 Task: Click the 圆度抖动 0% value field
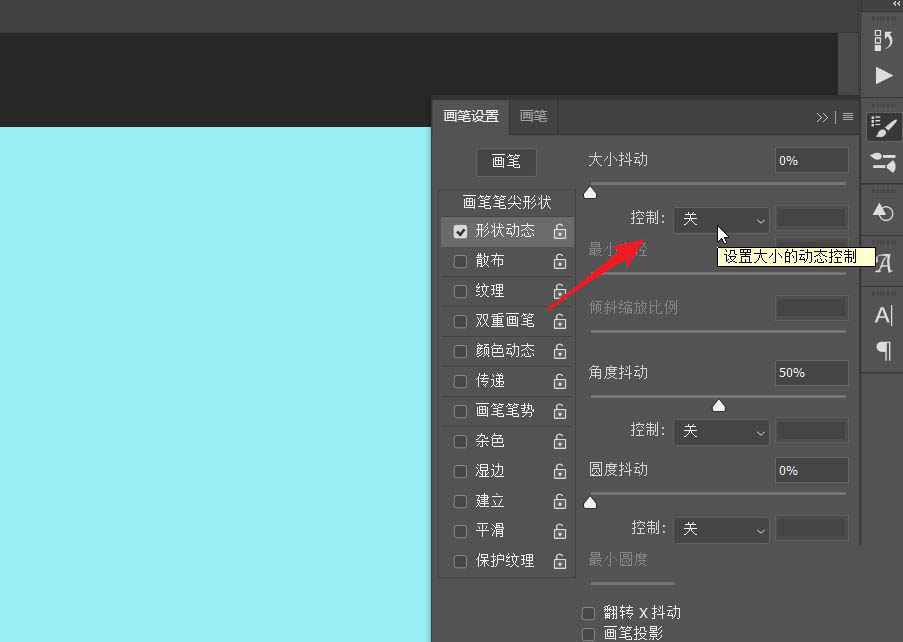click(x=811, y=471)
